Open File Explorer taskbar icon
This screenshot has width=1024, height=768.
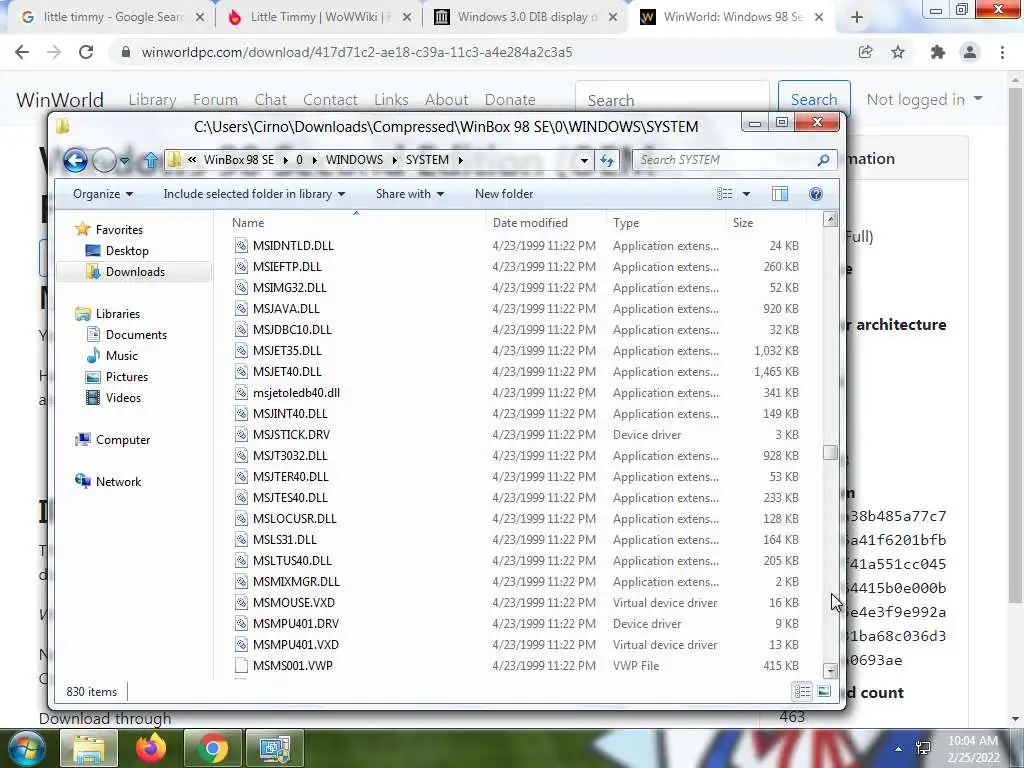(89, 748)
